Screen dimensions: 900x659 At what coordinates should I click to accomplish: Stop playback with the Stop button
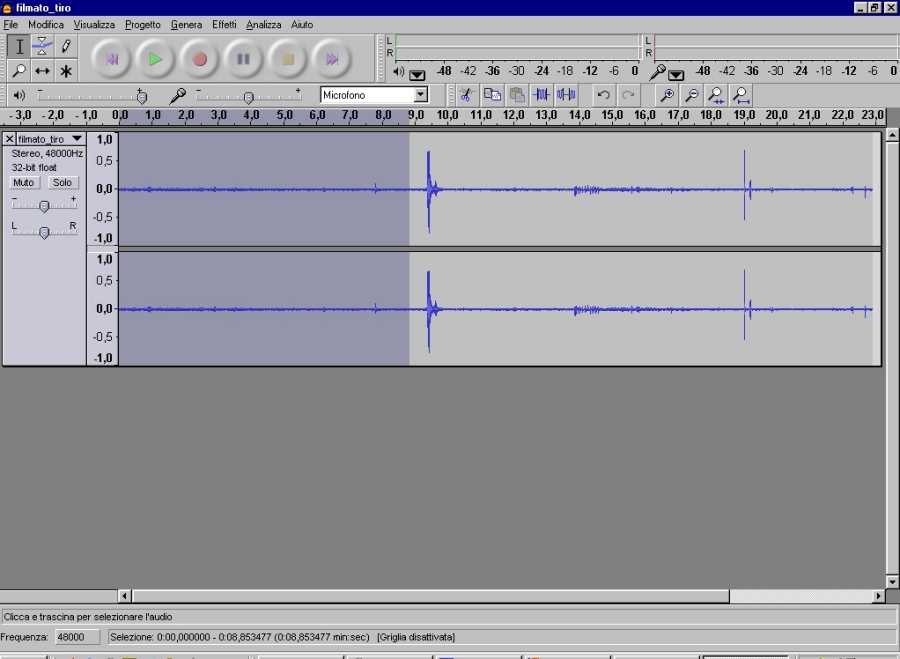(288, 59)
